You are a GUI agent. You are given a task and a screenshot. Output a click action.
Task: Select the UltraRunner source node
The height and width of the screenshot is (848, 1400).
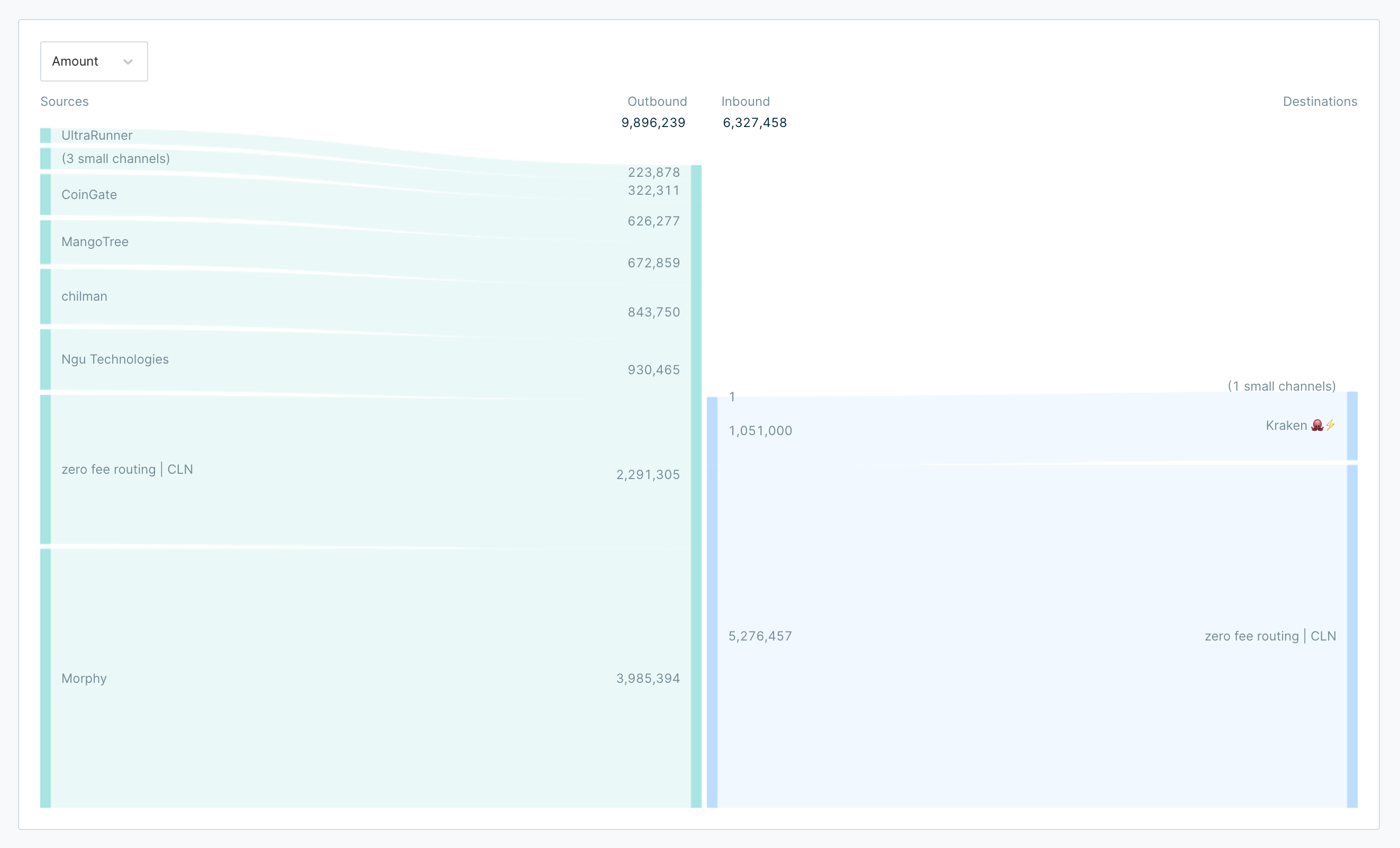97,136
